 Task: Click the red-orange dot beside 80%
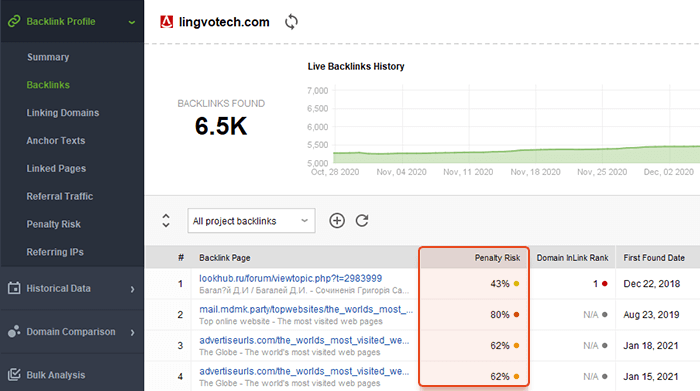click(517, 315)
